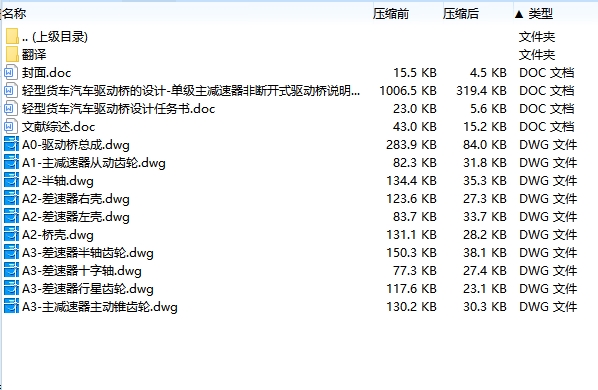Click the DWG icon for A0-驱动桥总成.dwg
598x390 pixels.
[x=11, y=144]
